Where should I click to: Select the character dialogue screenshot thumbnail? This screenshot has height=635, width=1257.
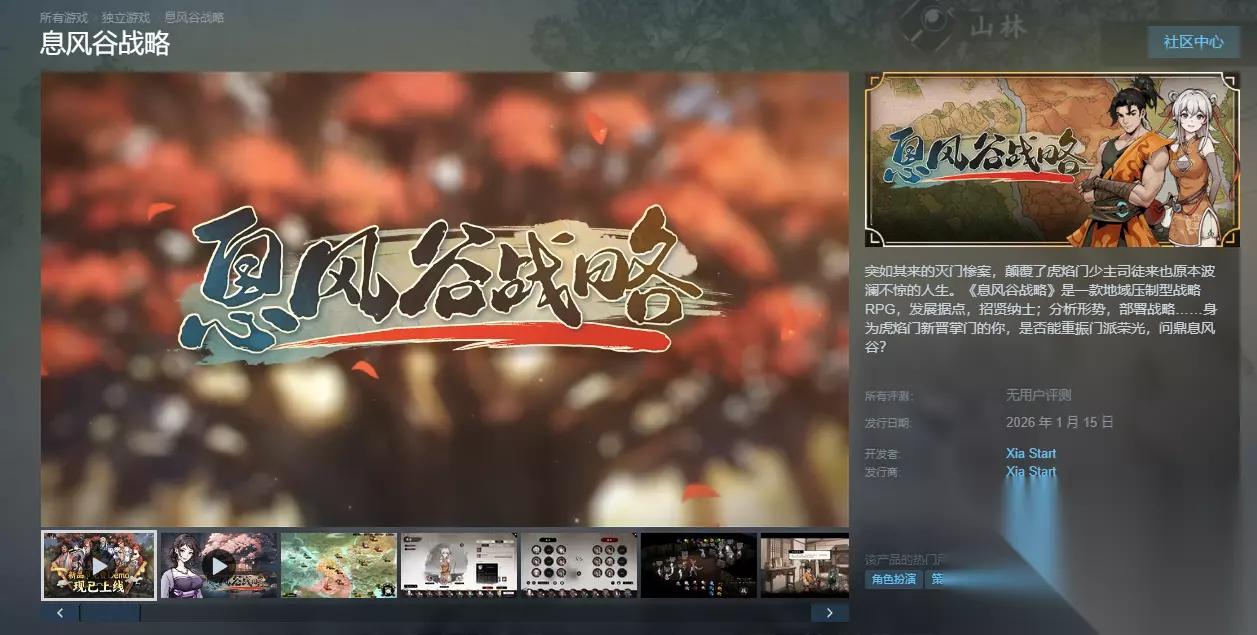(x=459, y=565)
